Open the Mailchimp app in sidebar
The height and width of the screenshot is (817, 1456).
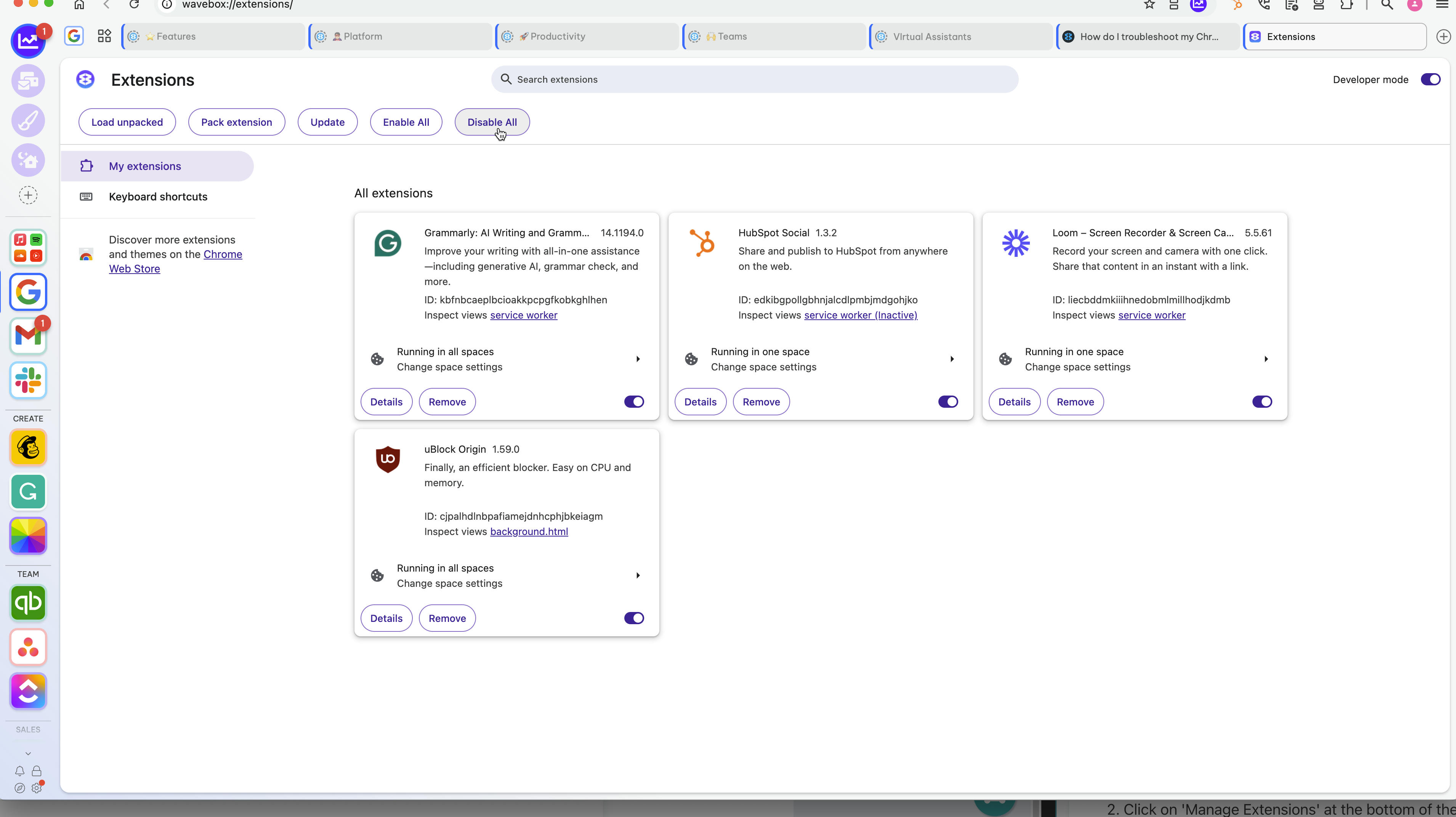click(28, 447)
